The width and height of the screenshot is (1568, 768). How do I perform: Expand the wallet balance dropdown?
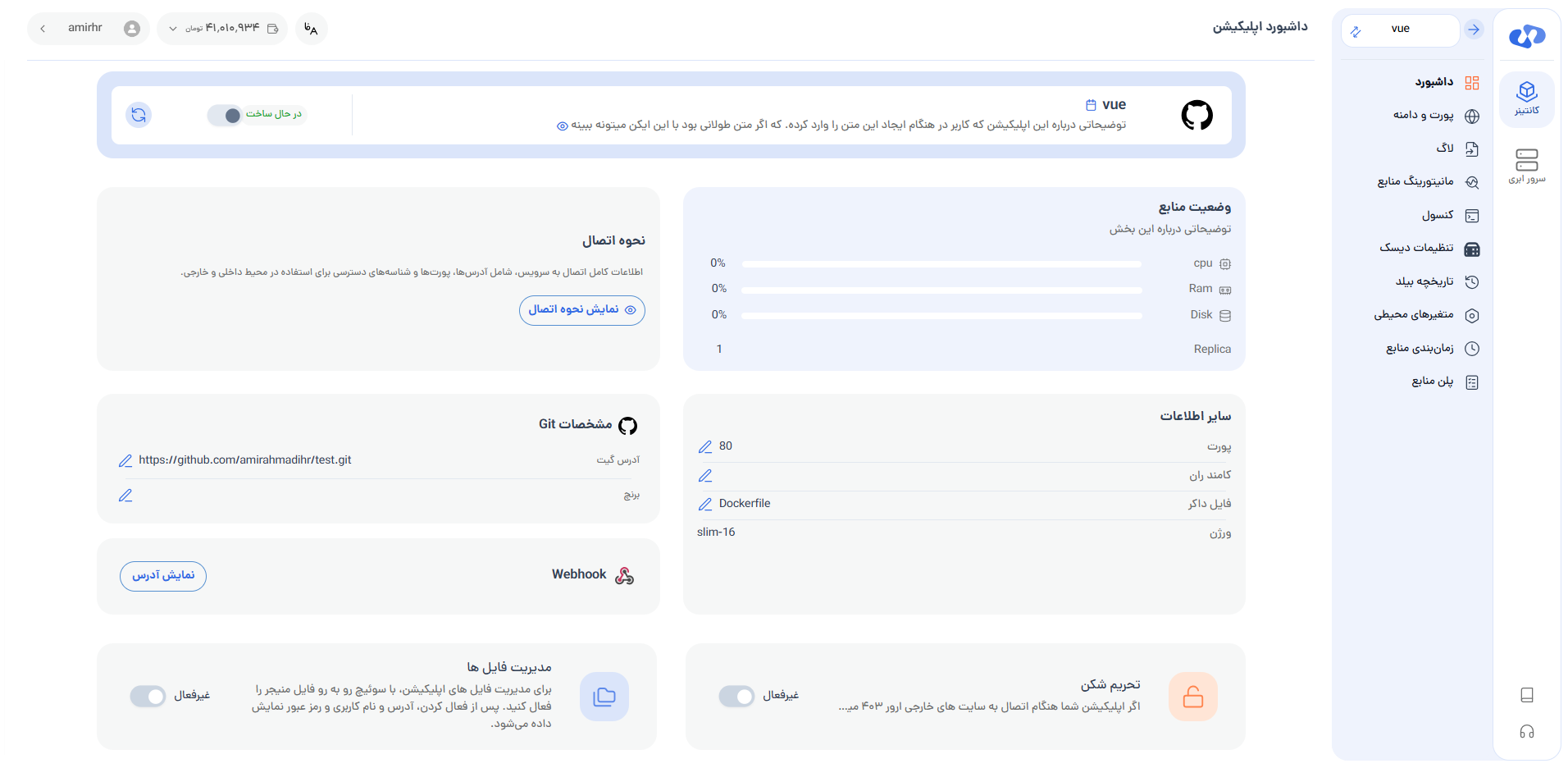click(x=222, y=29)
